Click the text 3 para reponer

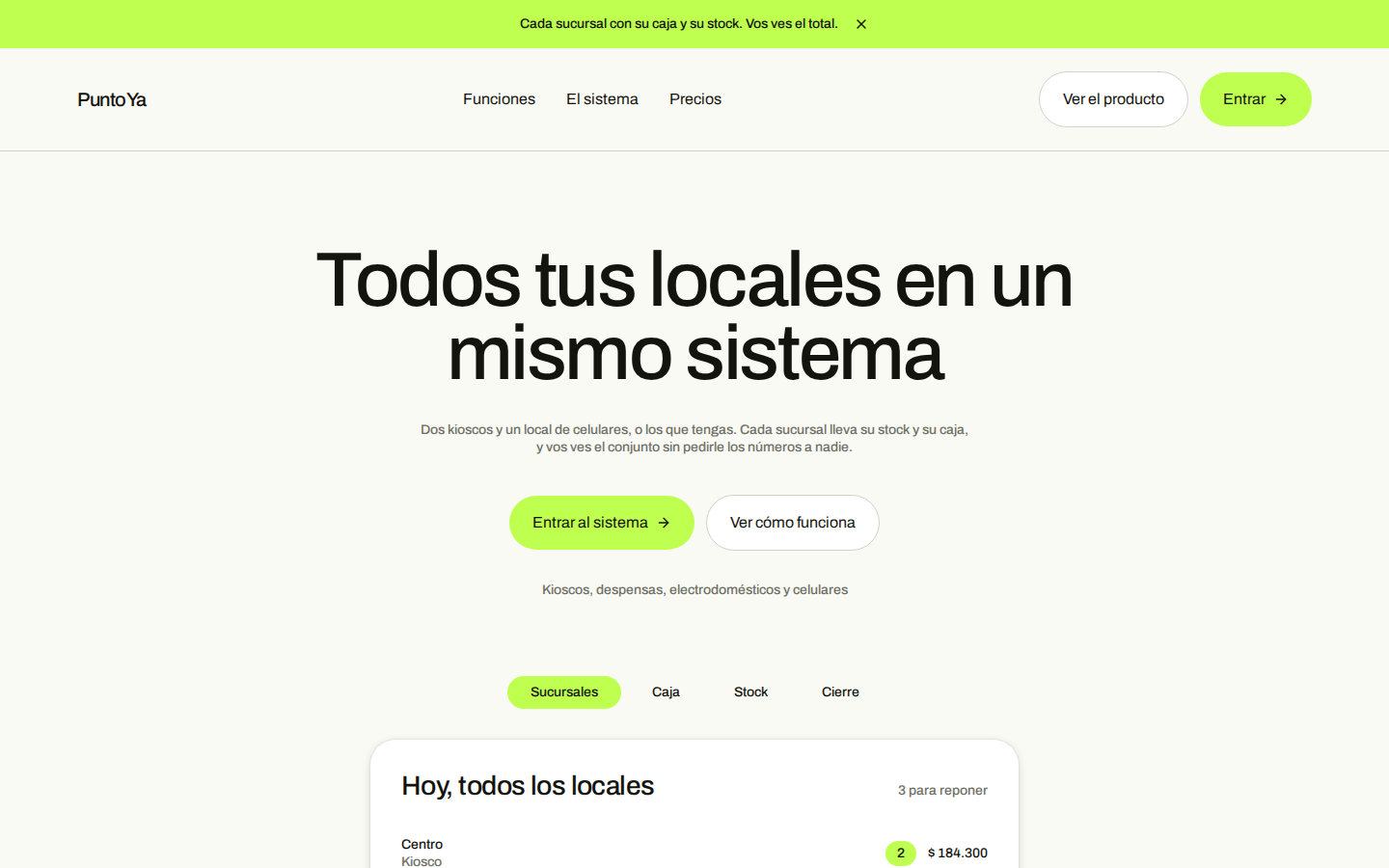tap(942, 790)
